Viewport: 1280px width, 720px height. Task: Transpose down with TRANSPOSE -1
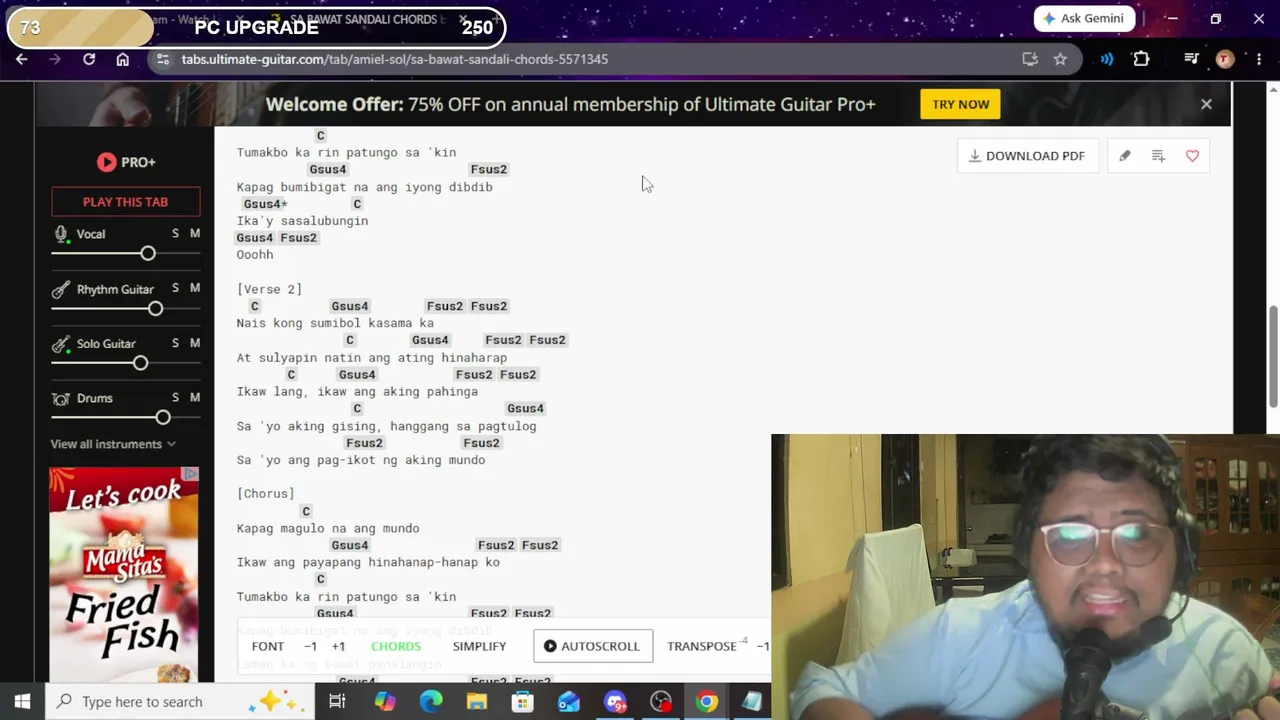click(x=763, y=646)
